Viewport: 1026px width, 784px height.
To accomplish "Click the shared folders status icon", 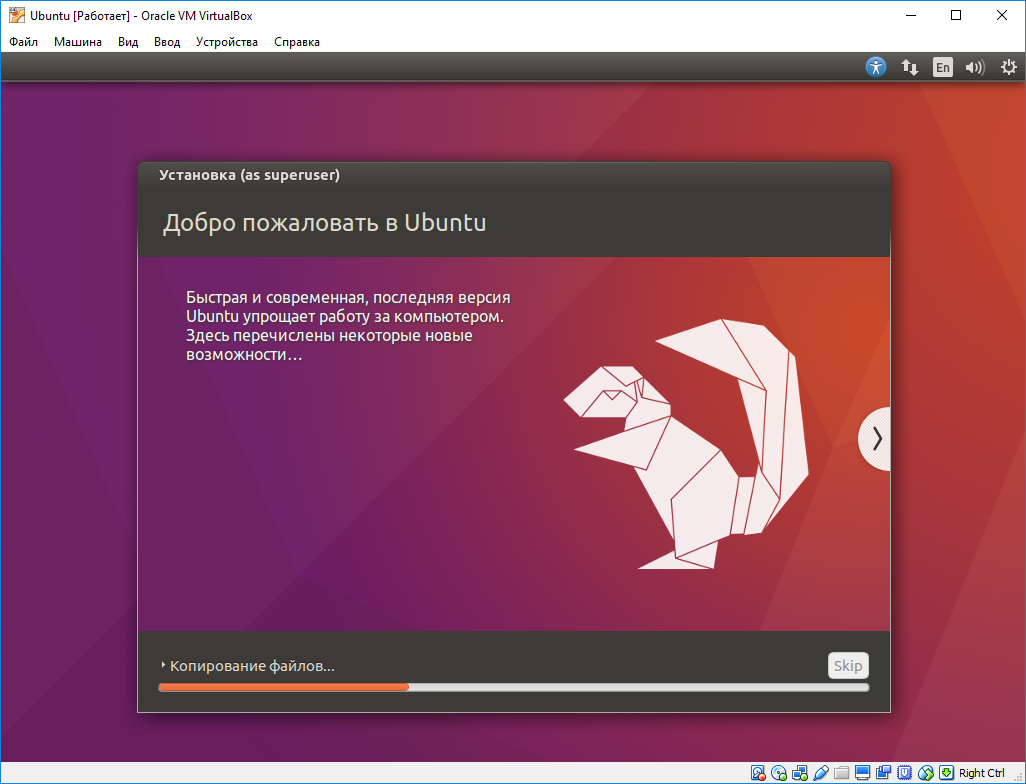I will click(x=841, y=773).
